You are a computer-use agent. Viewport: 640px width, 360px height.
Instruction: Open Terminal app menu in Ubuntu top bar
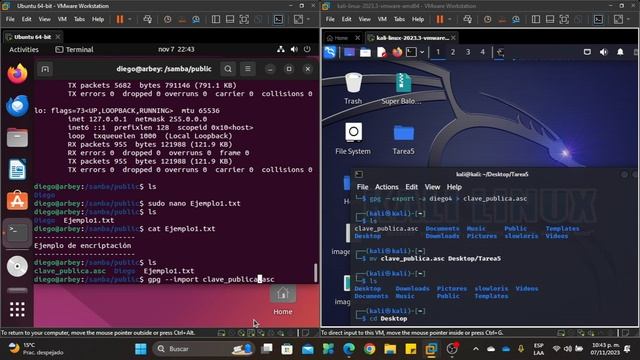pos(74,49)
